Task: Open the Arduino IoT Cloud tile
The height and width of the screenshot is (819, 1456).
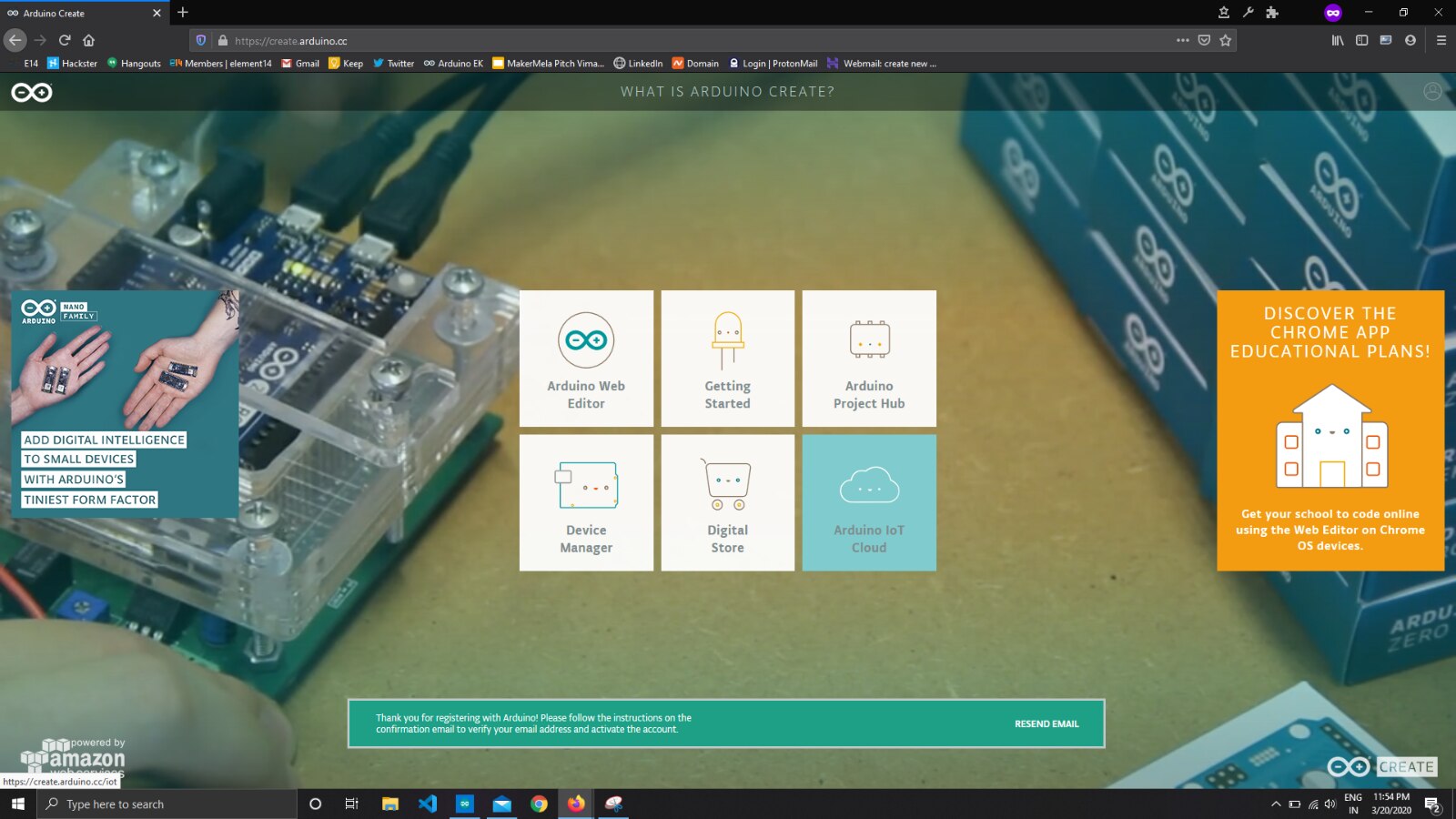Action: (x=869, y=502)
